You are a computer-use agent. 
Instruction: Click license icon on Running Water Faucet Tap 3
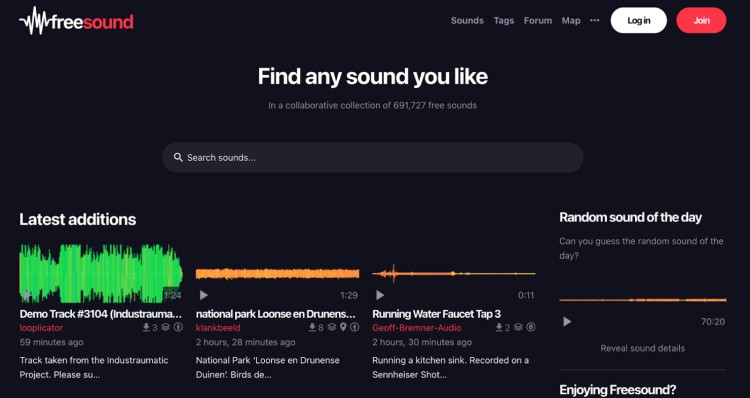(x=531, y=328)
